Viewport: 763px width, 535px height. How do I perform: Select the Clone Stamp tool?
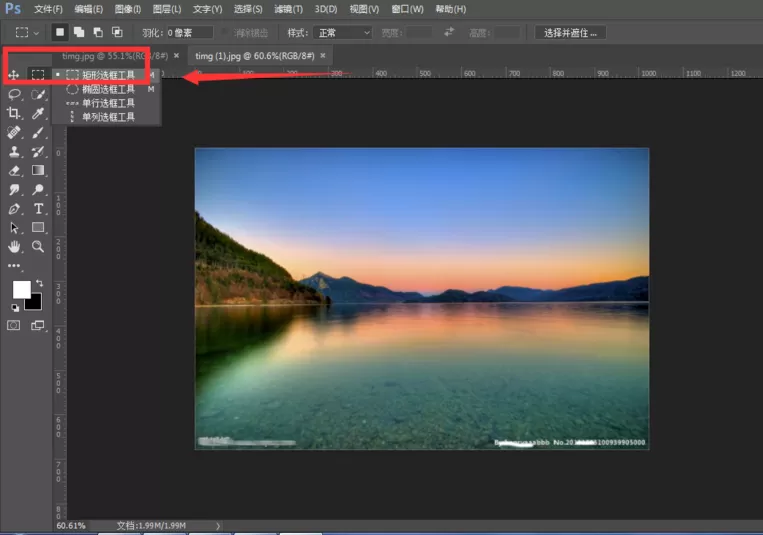pyautogui.click(x=14, y=151)
